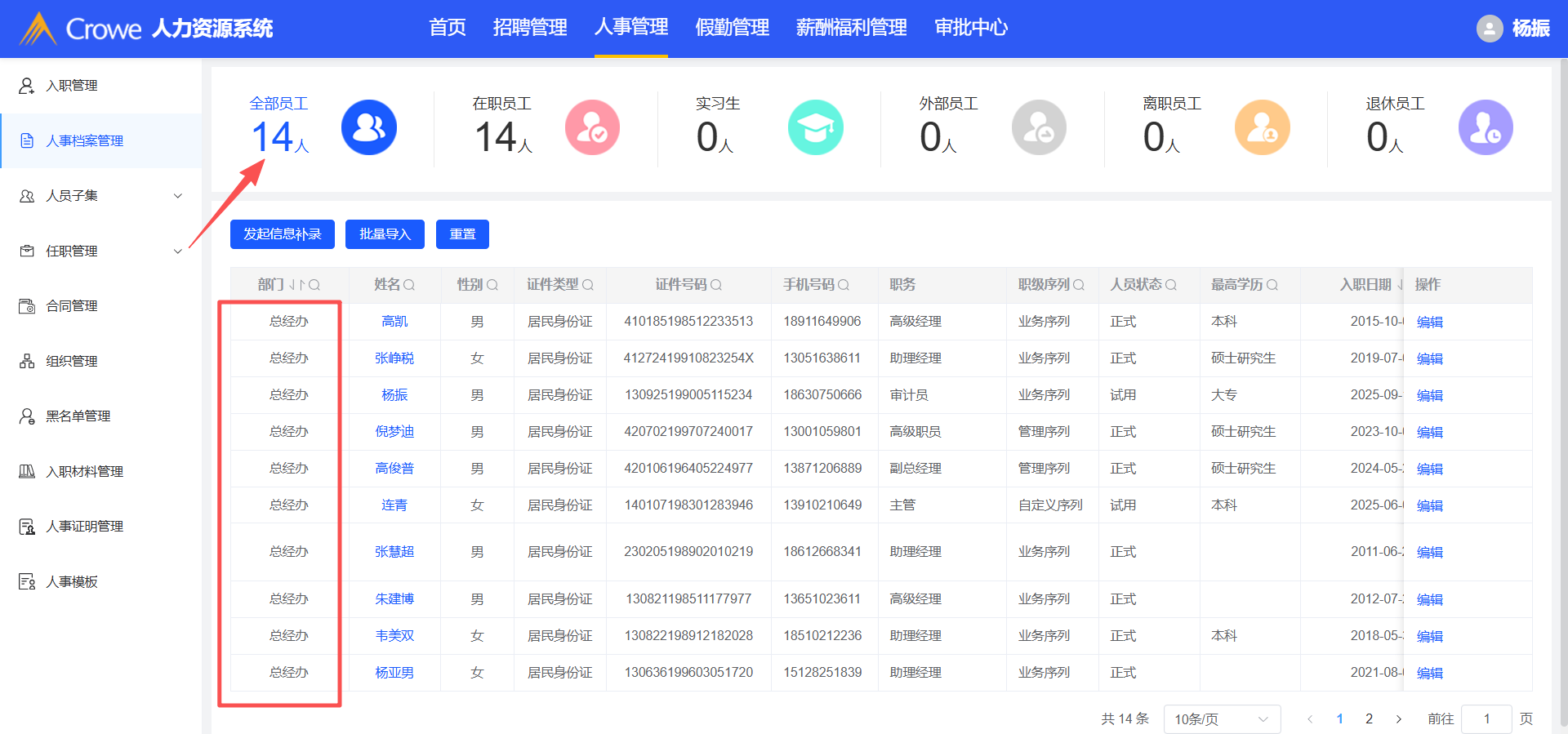Screen dimensions: 1568x734
Task: Click the go-to page number input field
Action: click(1486, 719)
